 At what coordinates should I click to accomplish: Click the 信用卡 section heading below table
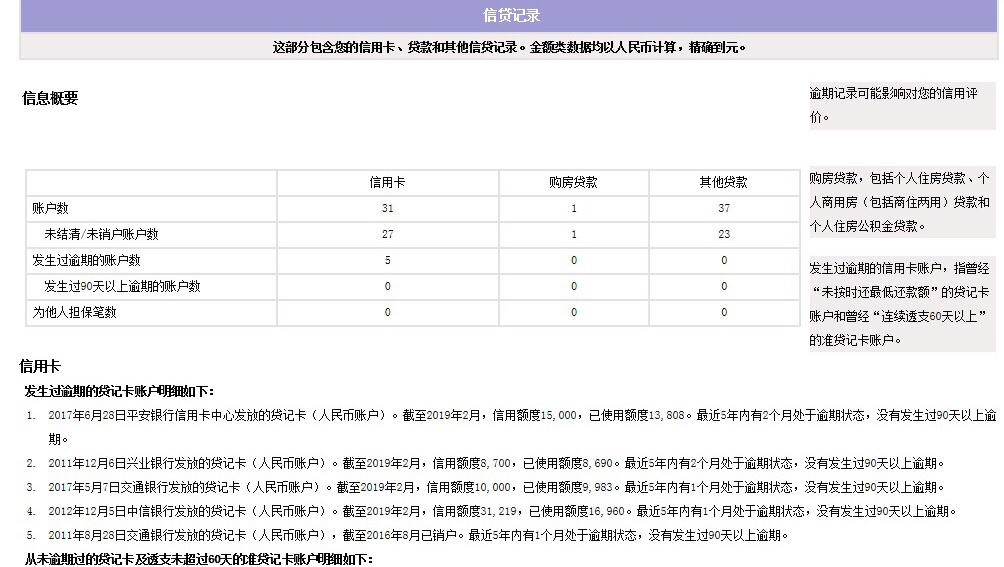40,367
